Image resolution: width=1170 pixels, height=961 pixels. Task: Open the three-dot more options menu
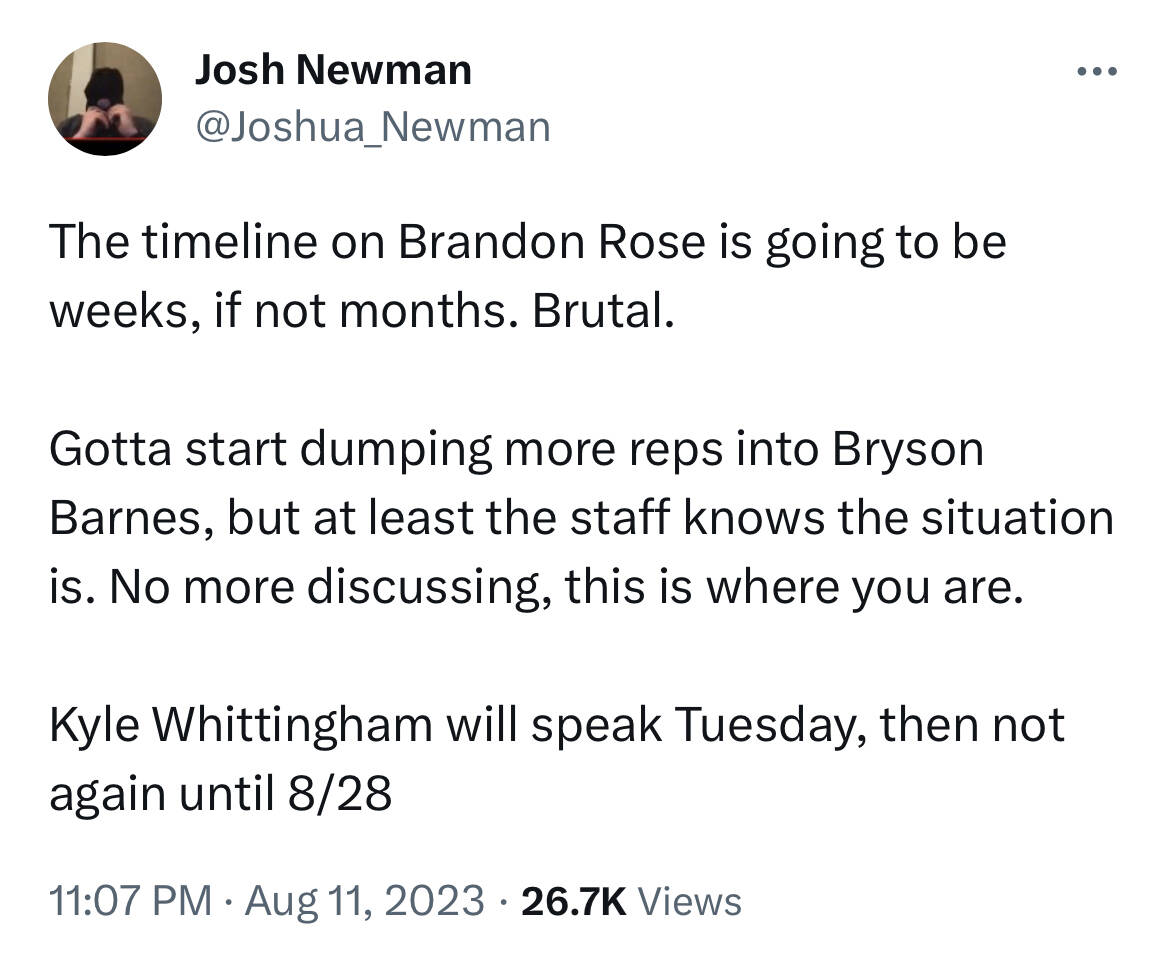click(x=1097, y=72)
